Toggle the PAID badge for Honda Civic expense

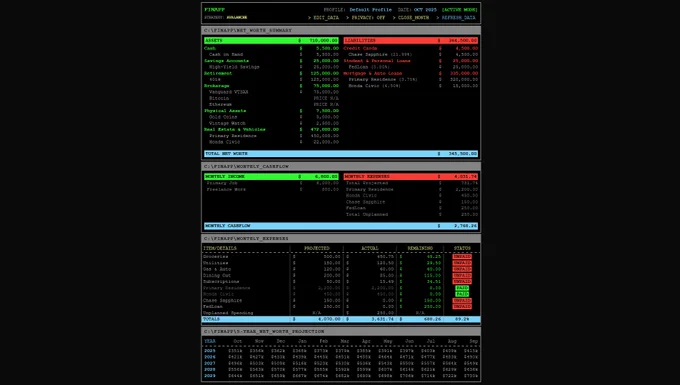pyautogui.click(x=462, y=294)
